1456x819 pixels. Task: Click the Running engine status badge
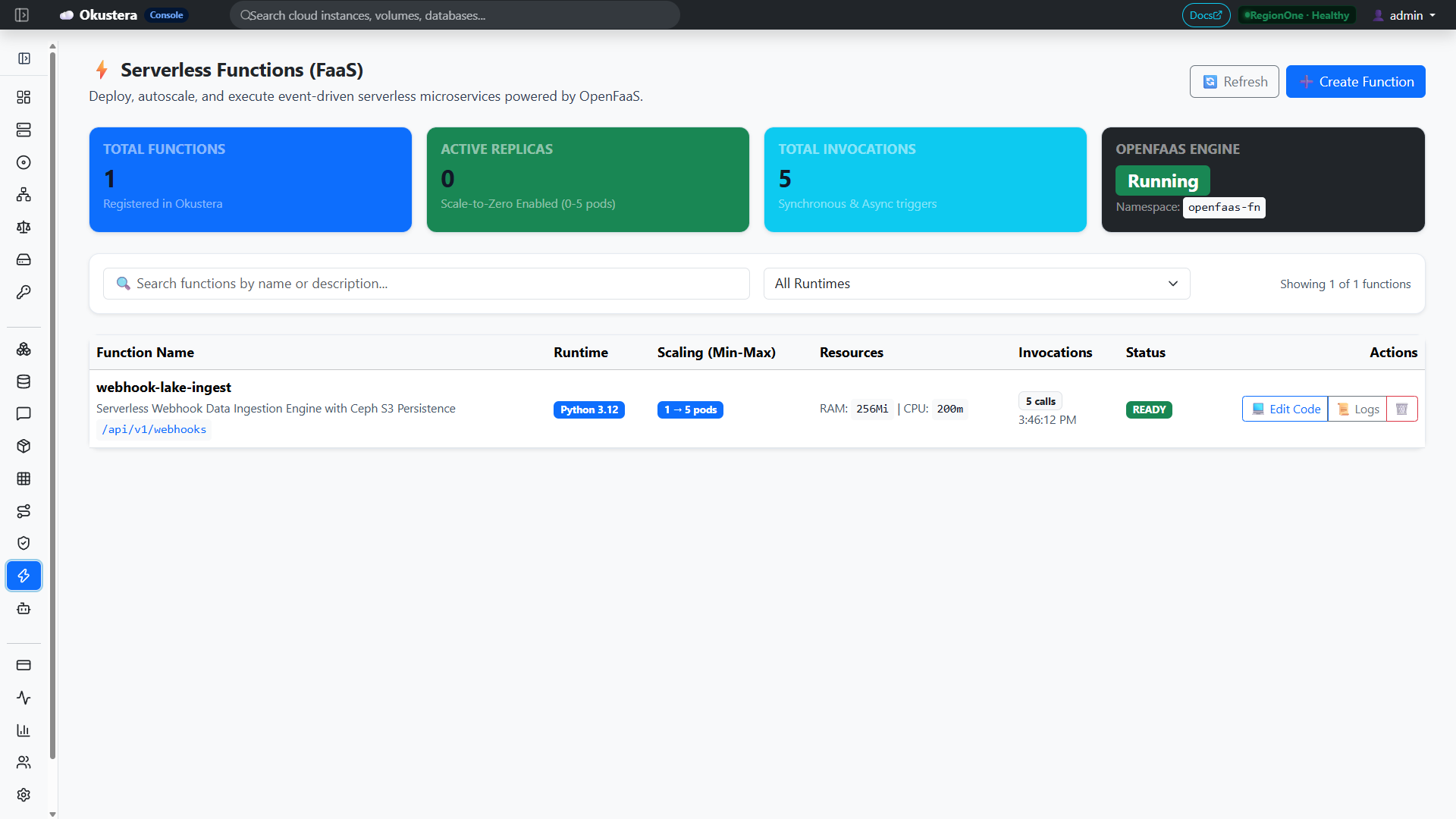[x=1163, y=181]
